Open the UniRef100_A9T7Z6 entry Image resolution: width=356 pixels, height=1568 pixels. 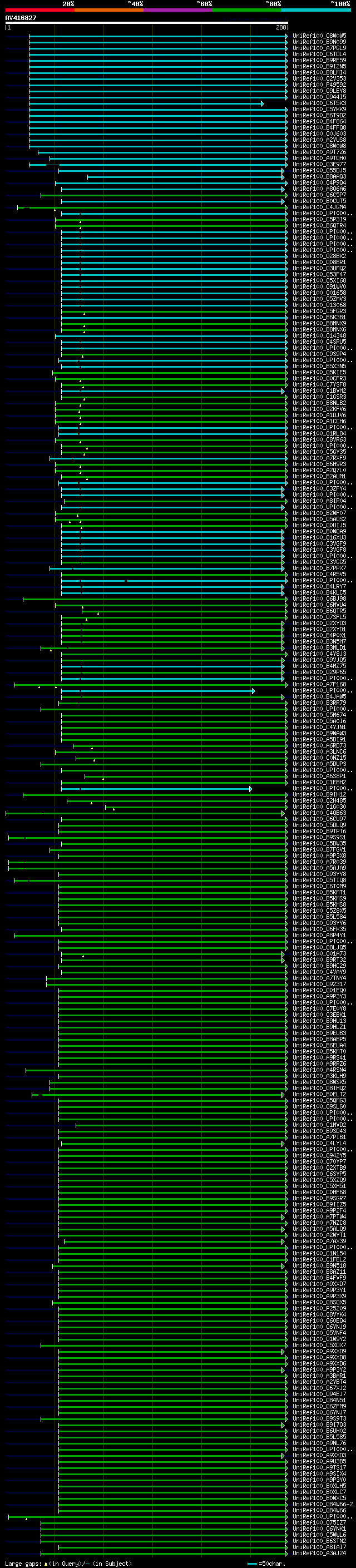tap(319, 152)
